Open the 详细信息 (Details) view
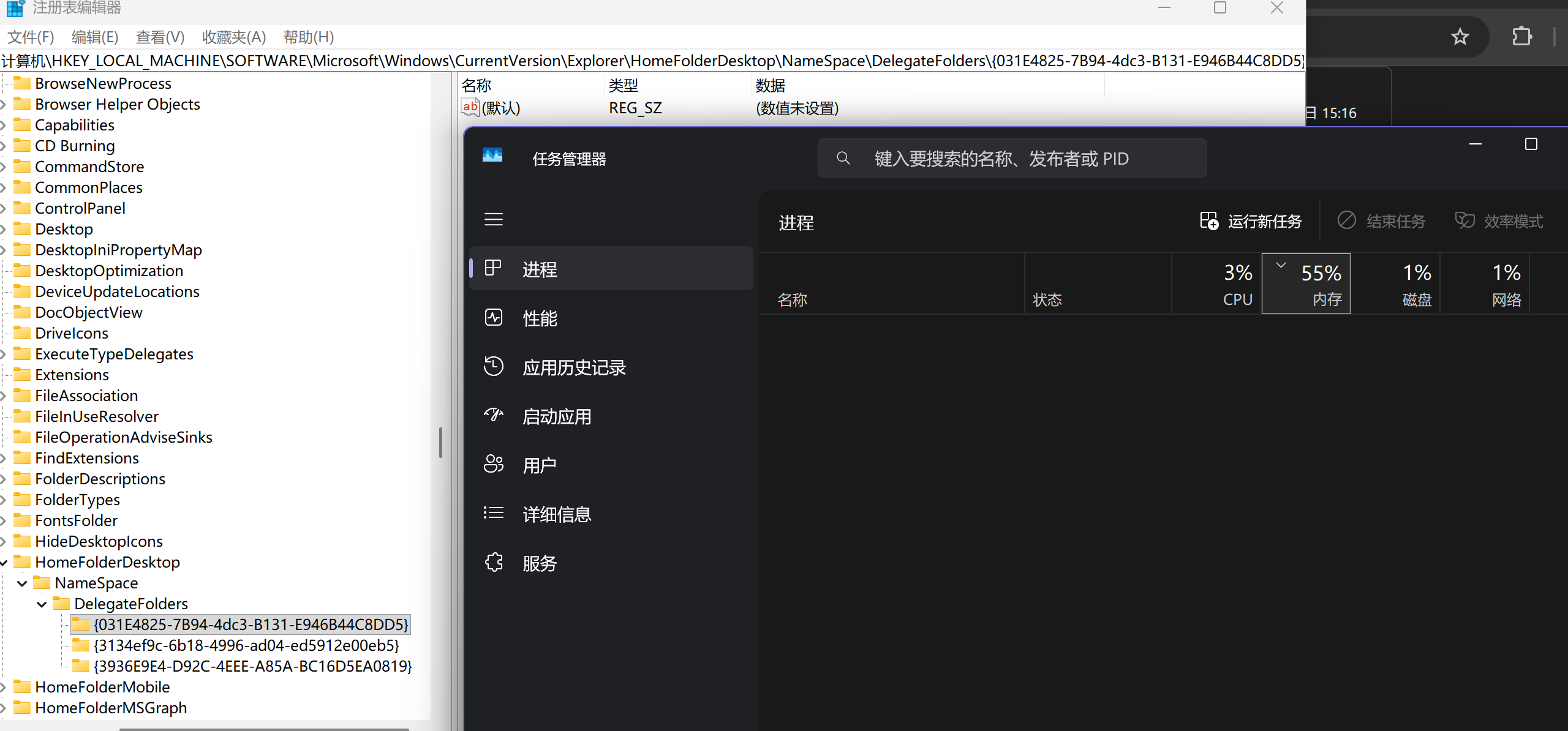1568x731 pixels. tap(557, 514)
